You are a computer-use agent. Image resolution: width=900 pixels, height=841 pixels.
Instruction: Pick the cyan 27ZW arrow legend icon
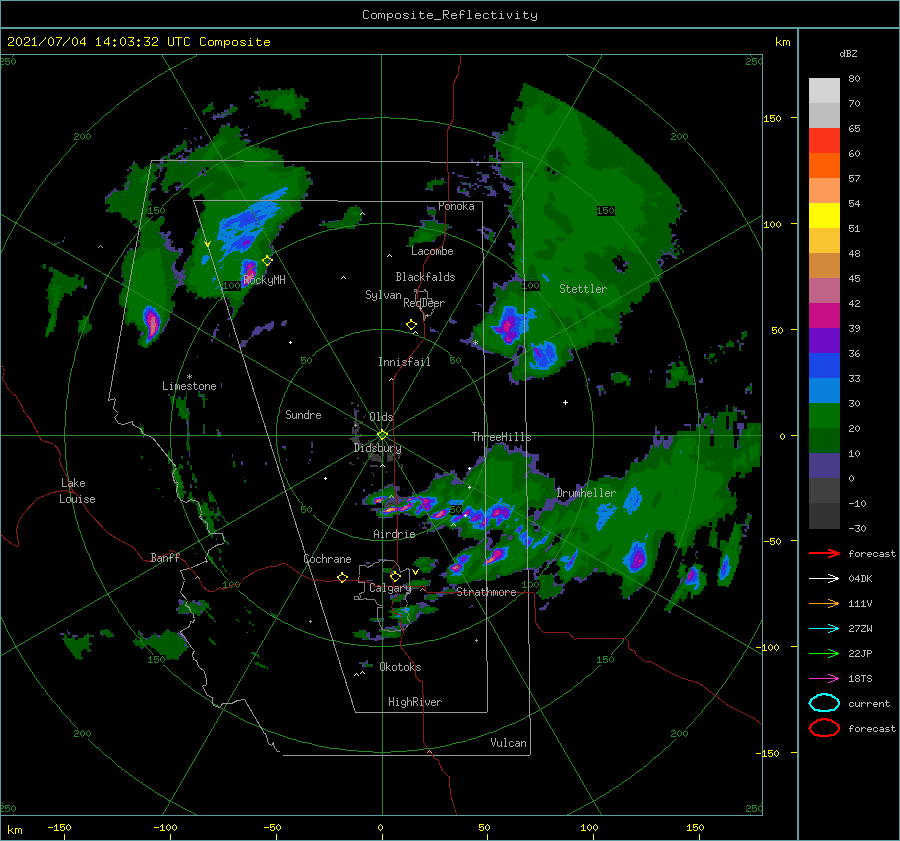(824, 629)
